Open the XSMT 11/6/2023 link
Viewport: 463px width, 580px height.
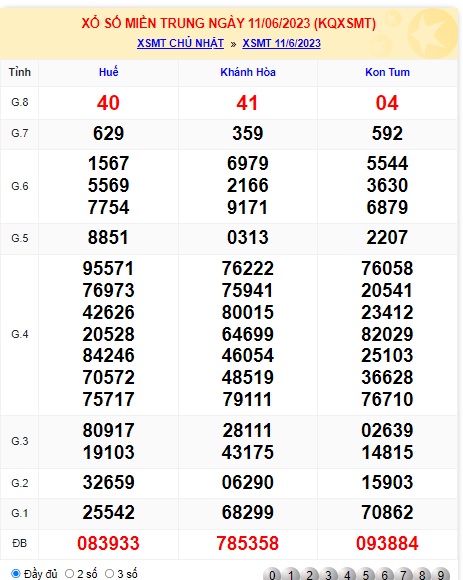point(281,43)
